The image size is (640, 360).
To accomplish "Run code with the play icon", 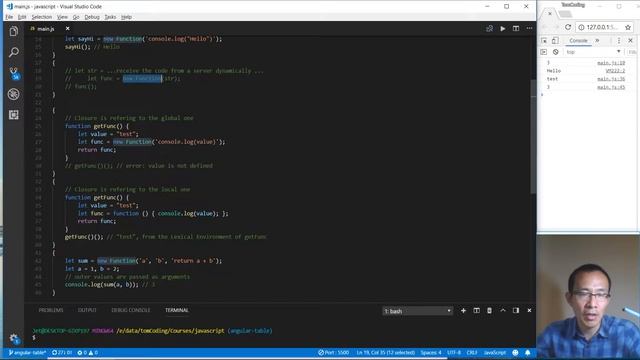I will [503, 29].
